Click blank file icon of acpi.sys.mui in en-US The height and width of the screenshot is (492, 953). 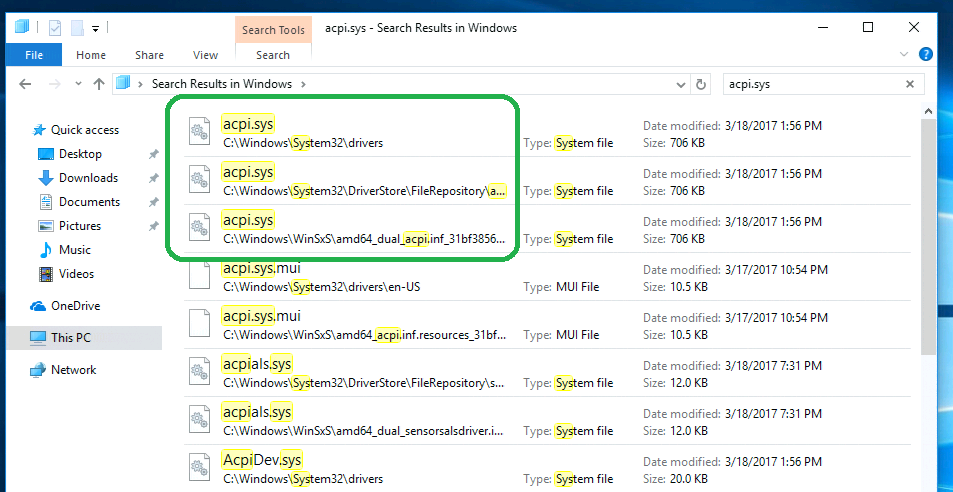pos(199,275)
